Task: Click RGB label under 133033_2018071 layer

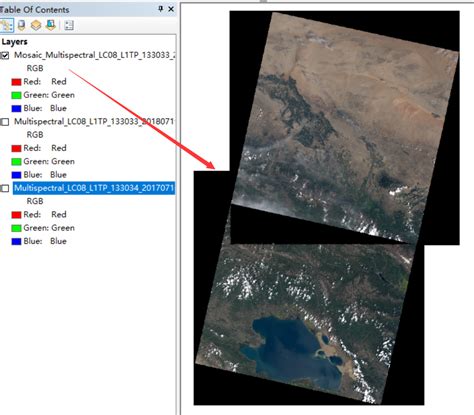Action: 35,135
